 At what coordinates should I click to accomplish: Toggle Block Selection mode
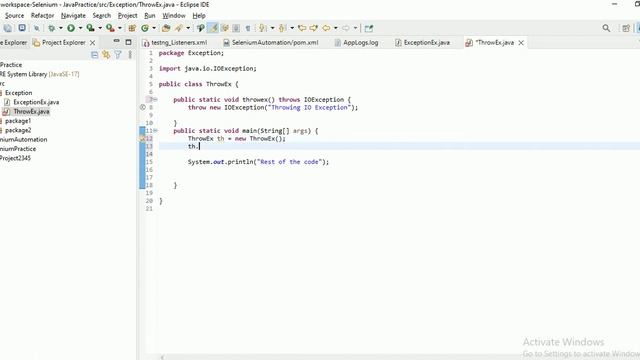[x=236, y=28]
